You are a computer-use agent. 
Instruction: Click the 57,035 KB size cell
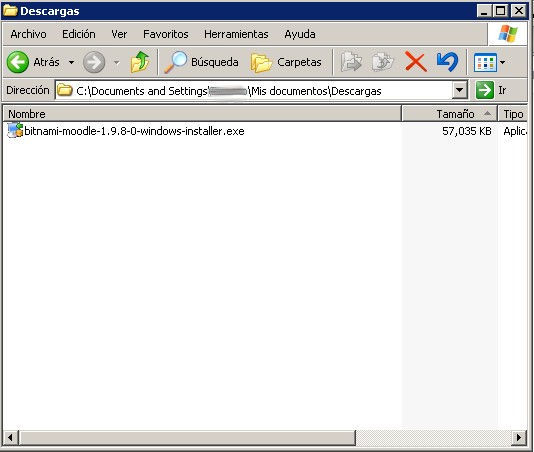[x=467, y=131]
